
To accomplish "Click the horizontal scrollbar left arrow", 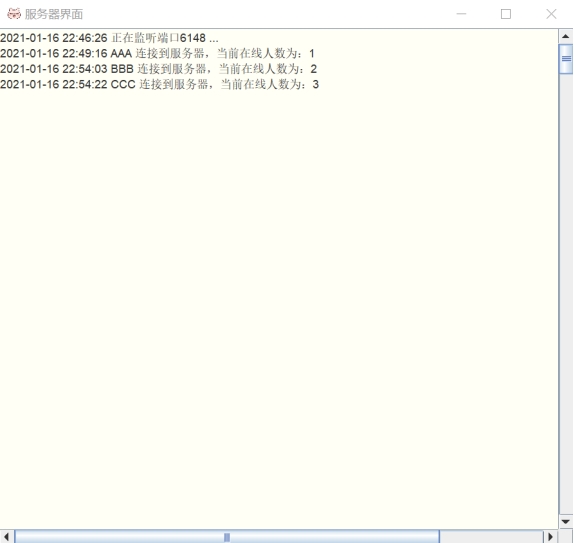I will coord(7,536).
